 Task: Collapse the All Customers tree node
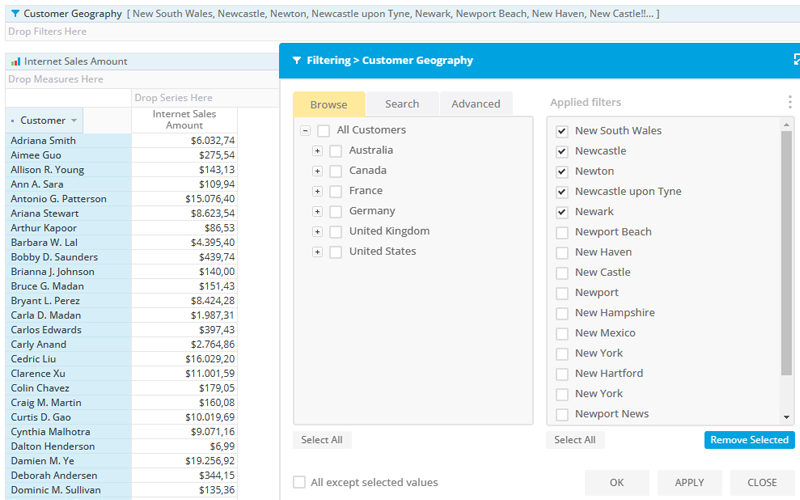point(305,131)
